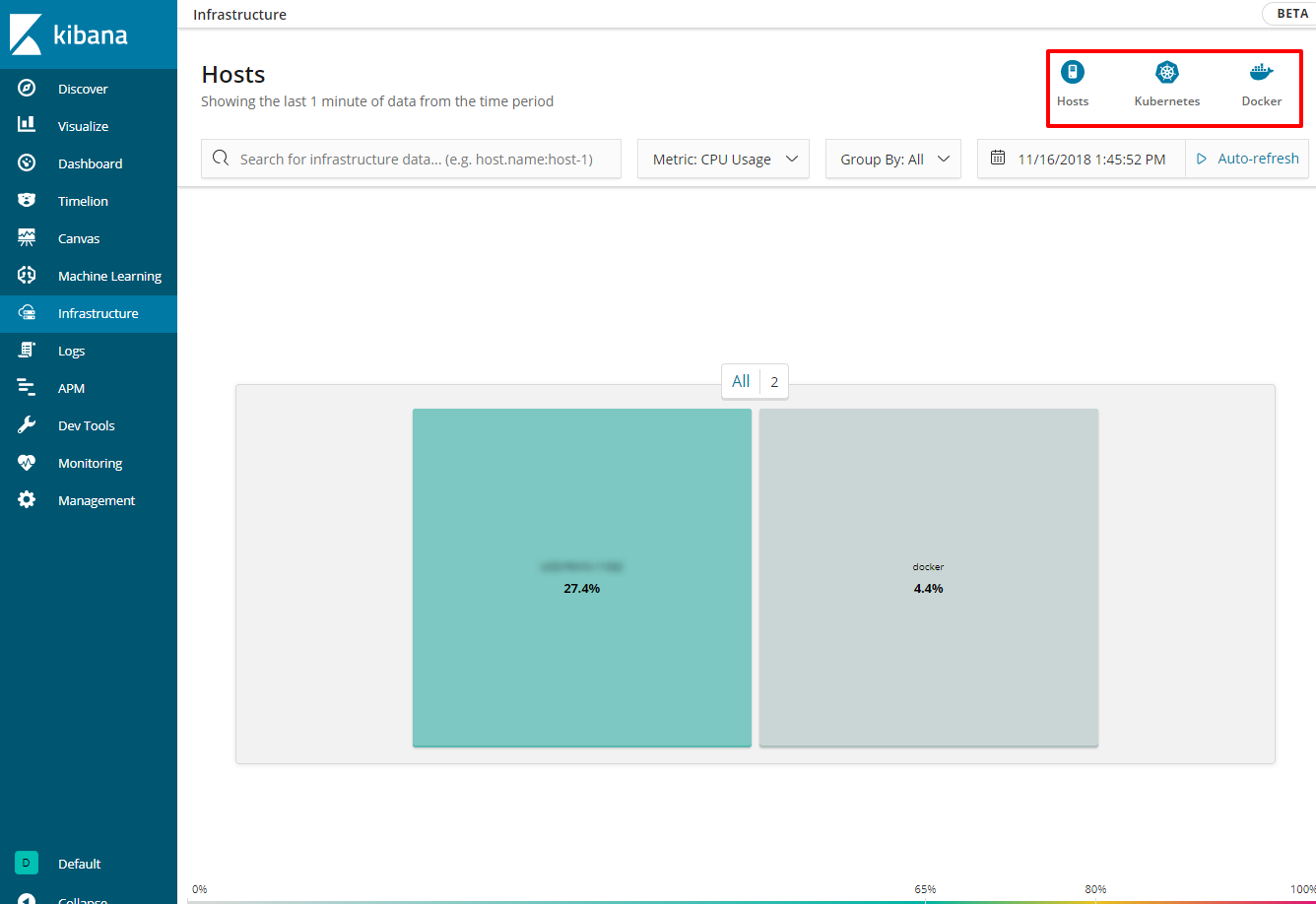Click the calendar icon by date
This screenshot has height=904, width=1316.
[x=998, y=158]
